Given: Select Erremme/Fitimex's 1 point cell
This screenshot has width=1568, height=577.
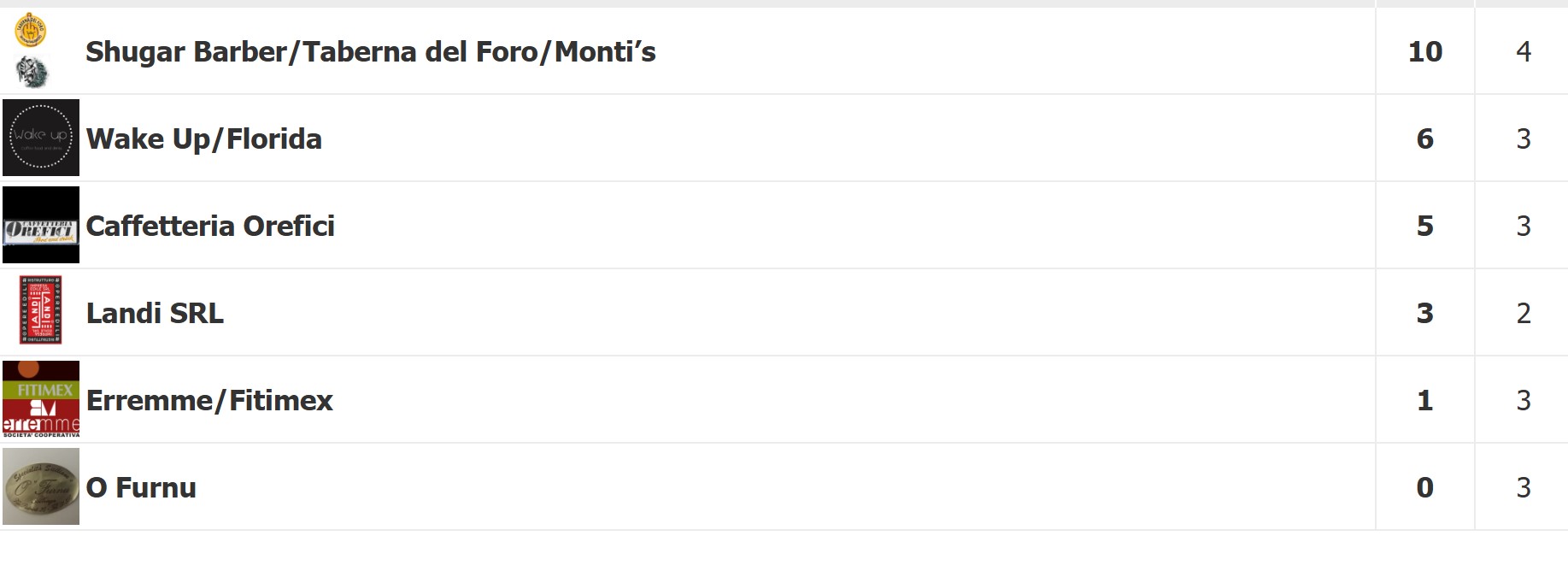Looking at the screenshot, I should click(x=1424, y=401).
